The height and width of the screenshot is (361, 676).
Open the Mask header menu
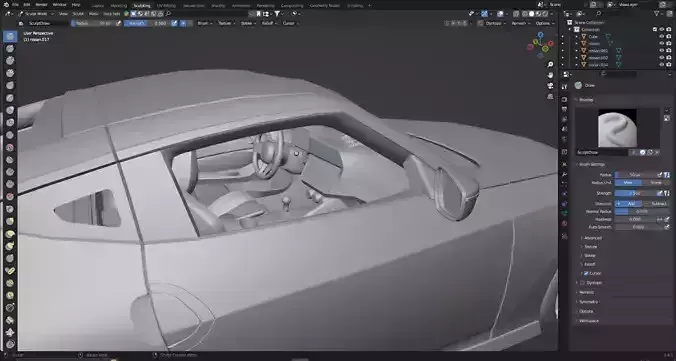pyautogui.click(x=94, y=14)
